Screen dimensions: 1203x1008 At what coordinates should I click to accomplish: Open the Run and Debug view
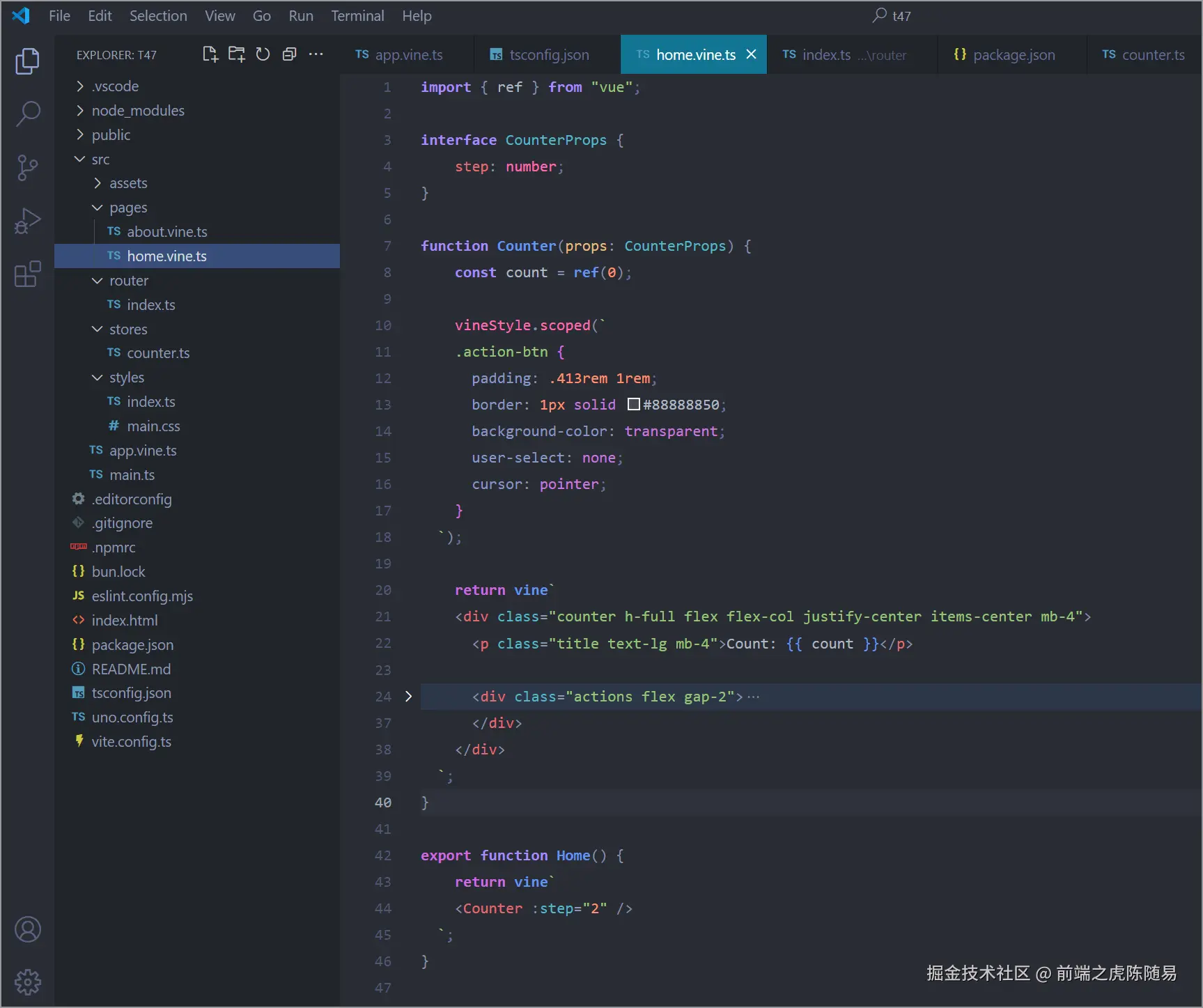pos(27,222)
